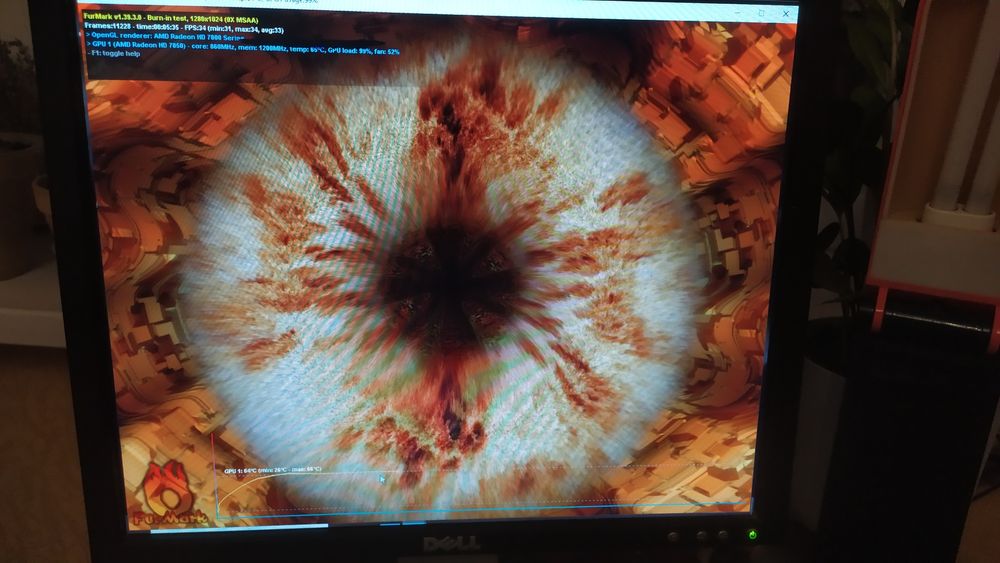Maximize the FurMark window
The height and width of the screenshot is (563, 1000).
coord(761,13)
